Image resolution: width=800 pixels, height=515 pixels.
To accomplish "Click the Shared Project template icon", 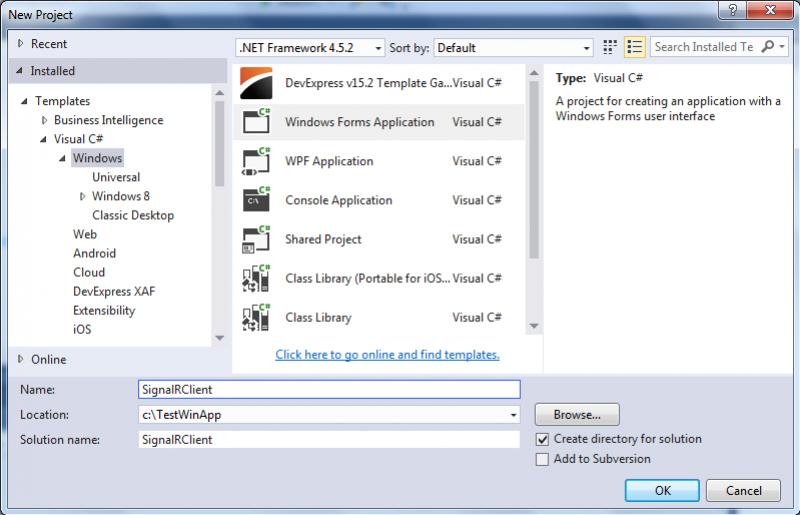I will tap(256, 239).
